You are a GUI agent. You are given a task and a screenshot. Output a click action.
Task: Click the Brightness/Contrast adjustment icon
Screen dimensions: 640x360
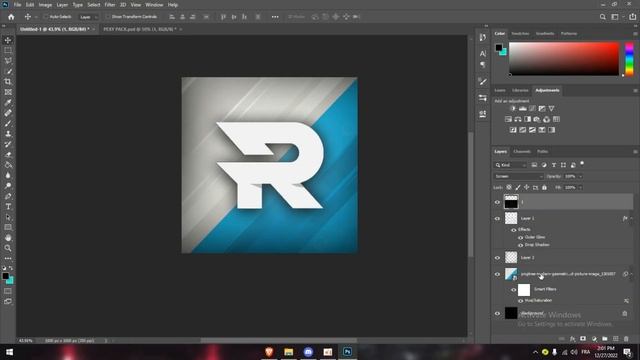[x=513, y=109]
